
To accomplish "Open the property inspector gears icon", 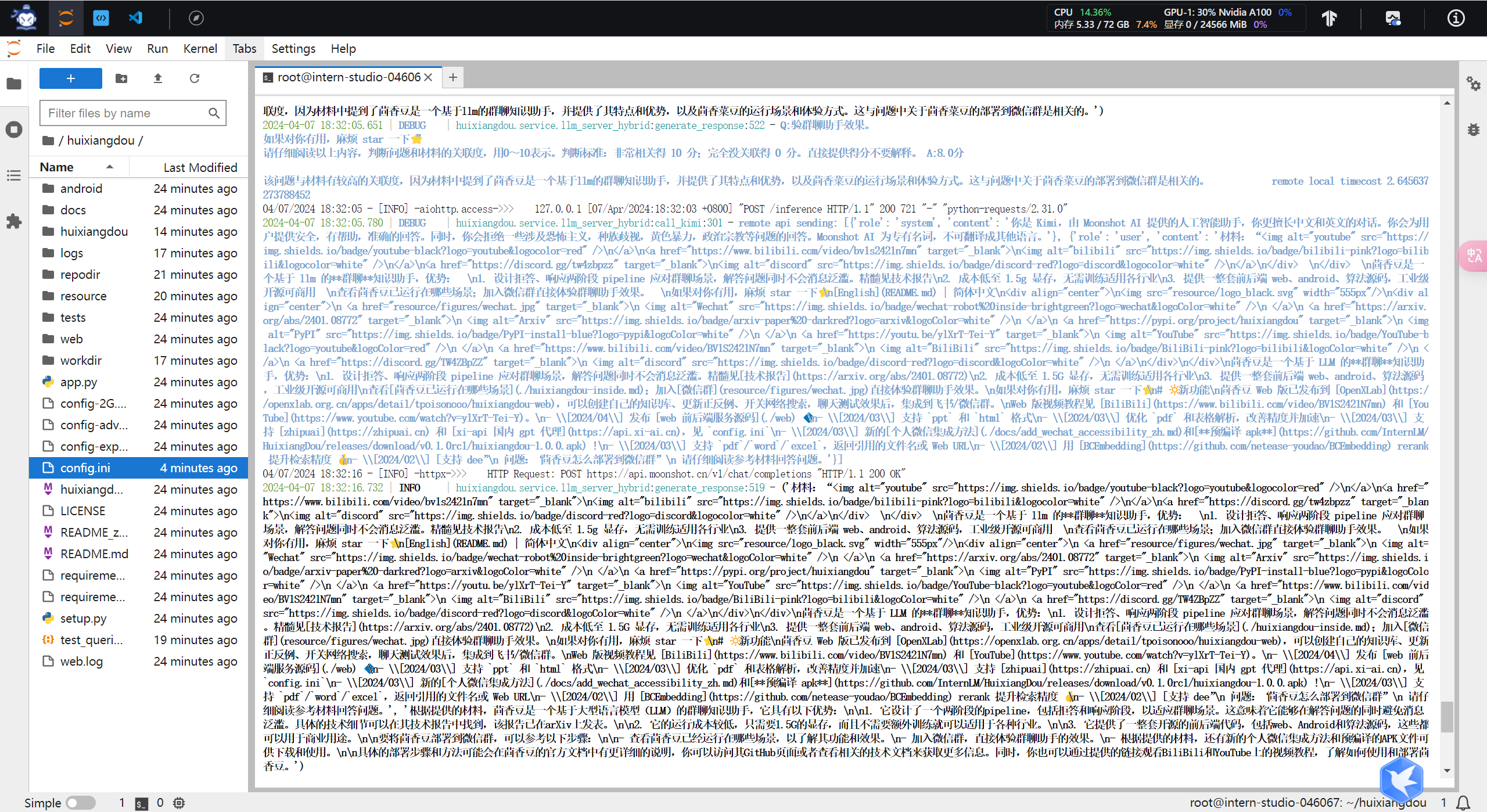I will 1473,84.
